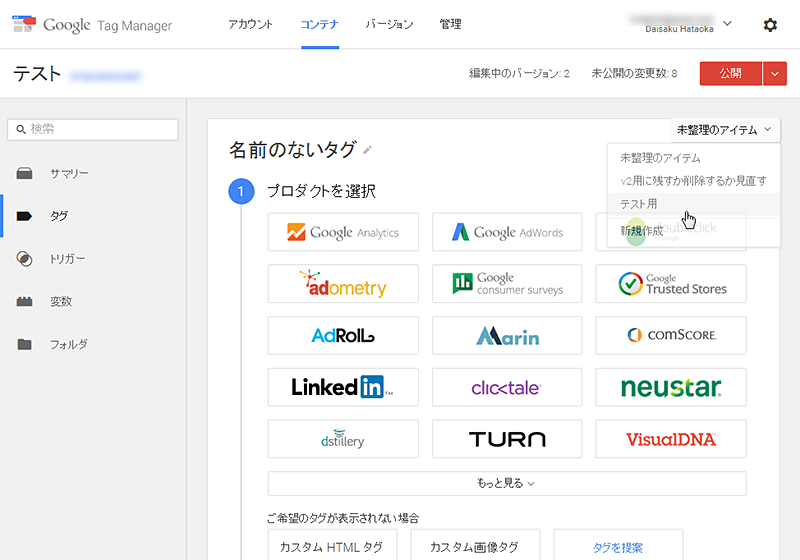Viewport: 800px width, 560px height.
Task: Select the Google AdWords product tile
Action: (x=507, y=232)
